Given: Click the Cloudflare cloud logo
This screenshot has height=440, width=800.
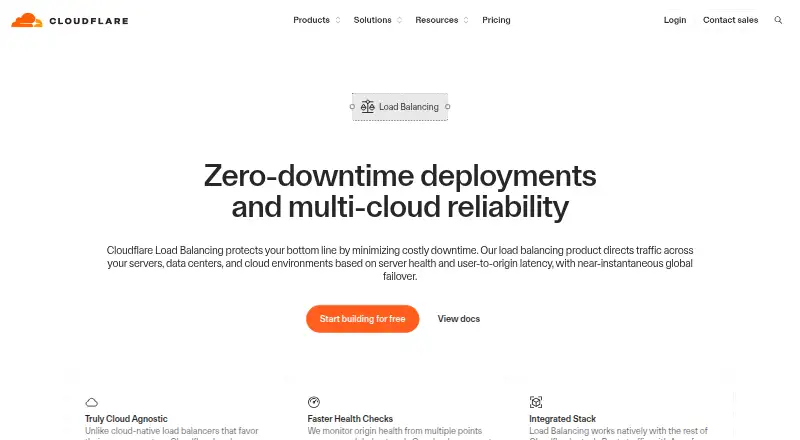Looking at the screenshot, I should pos(27,20).
